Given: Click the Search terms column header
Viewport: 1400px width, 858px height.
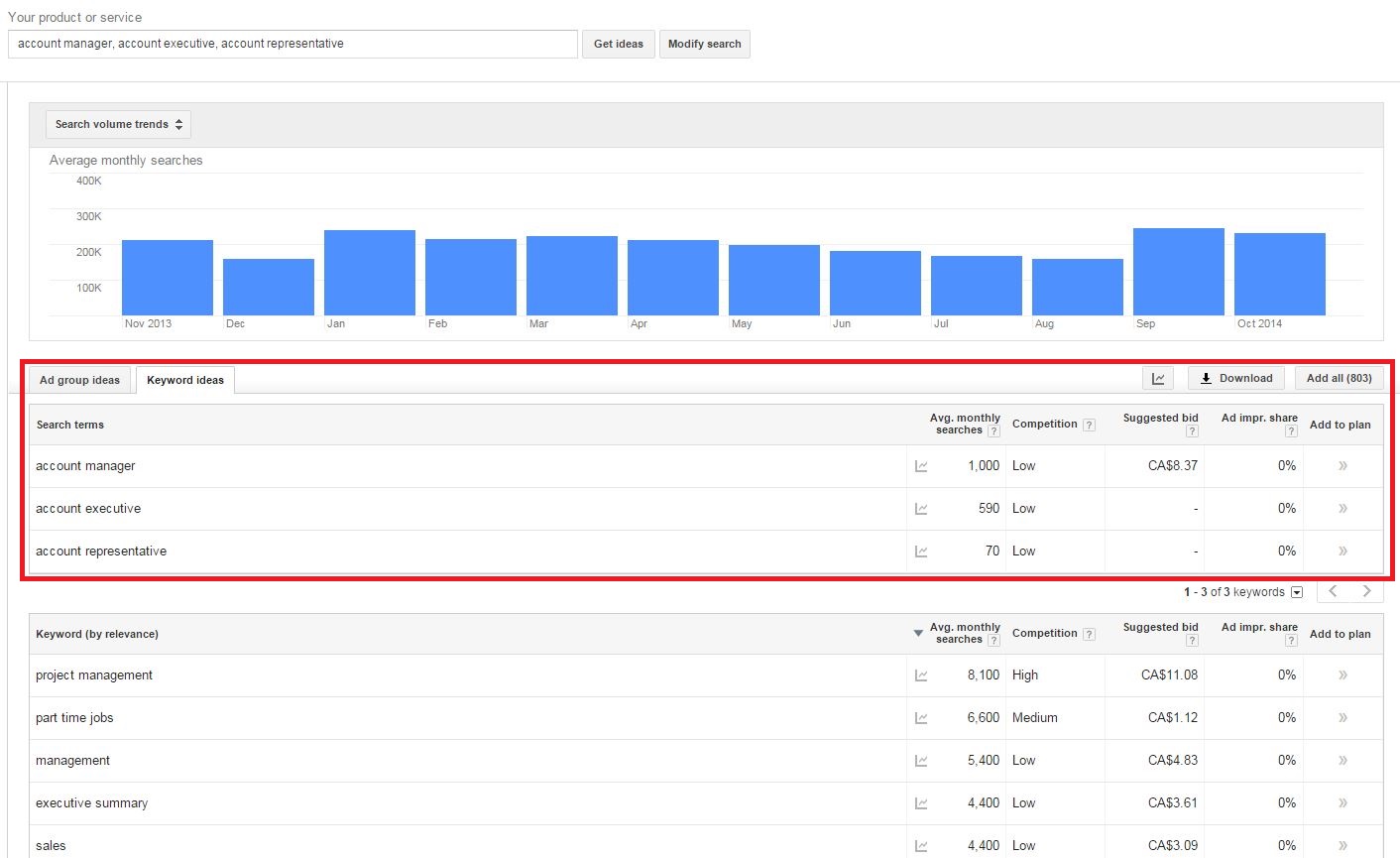Looking at the screenshot, I should pos(70,425).
